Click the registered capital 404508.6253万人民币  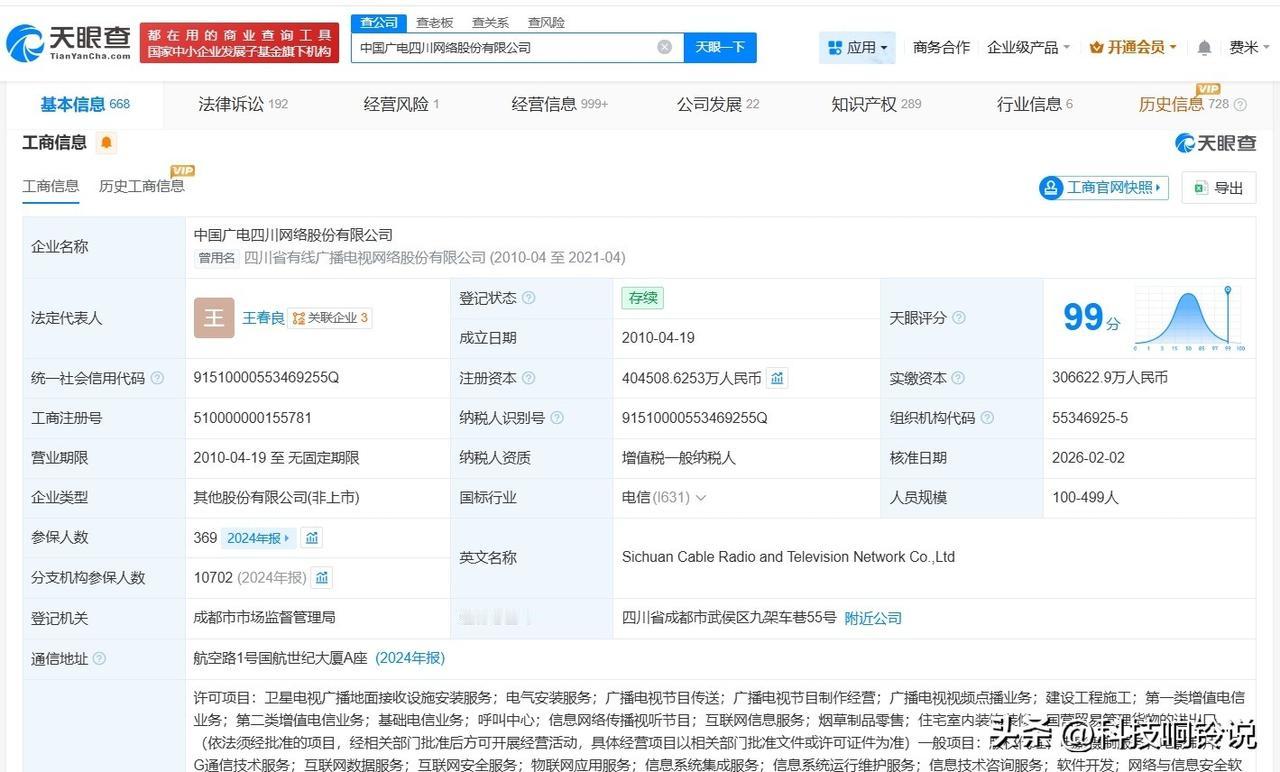point(692,378)
